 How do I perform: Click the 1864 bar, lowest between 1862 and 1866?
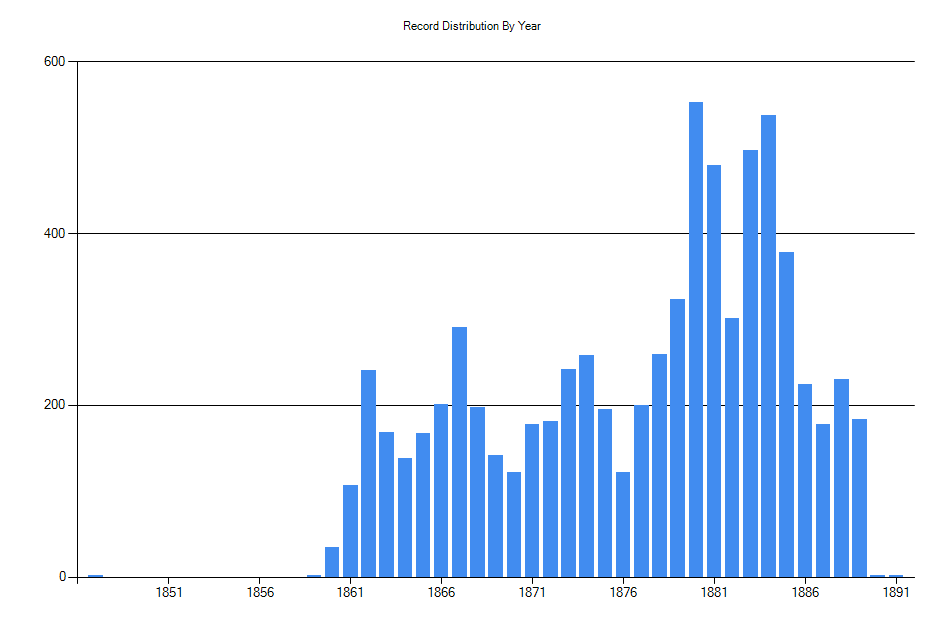(x=405, y=518)
